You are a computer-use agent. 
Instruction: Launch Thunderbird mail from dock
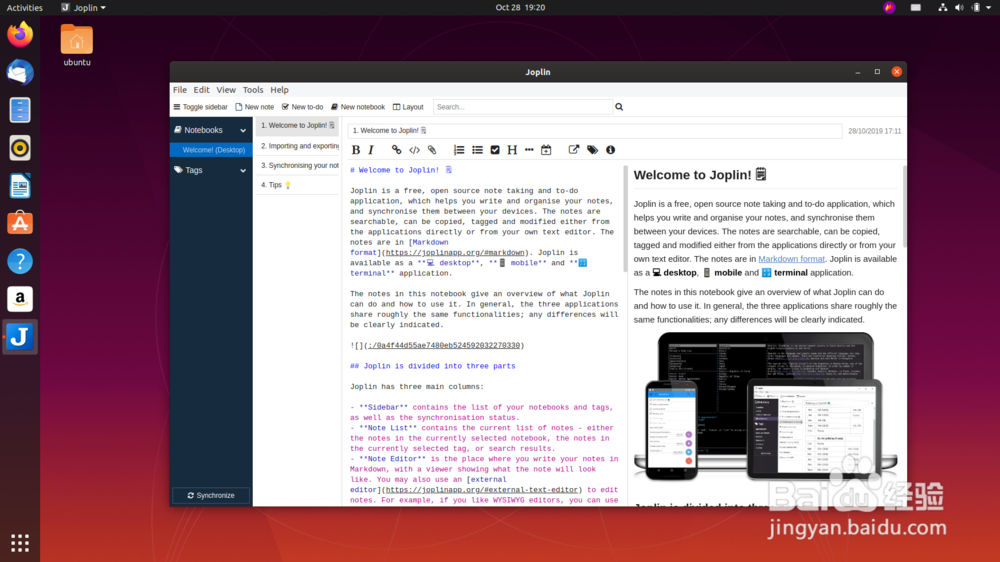[x=20, y=72]
